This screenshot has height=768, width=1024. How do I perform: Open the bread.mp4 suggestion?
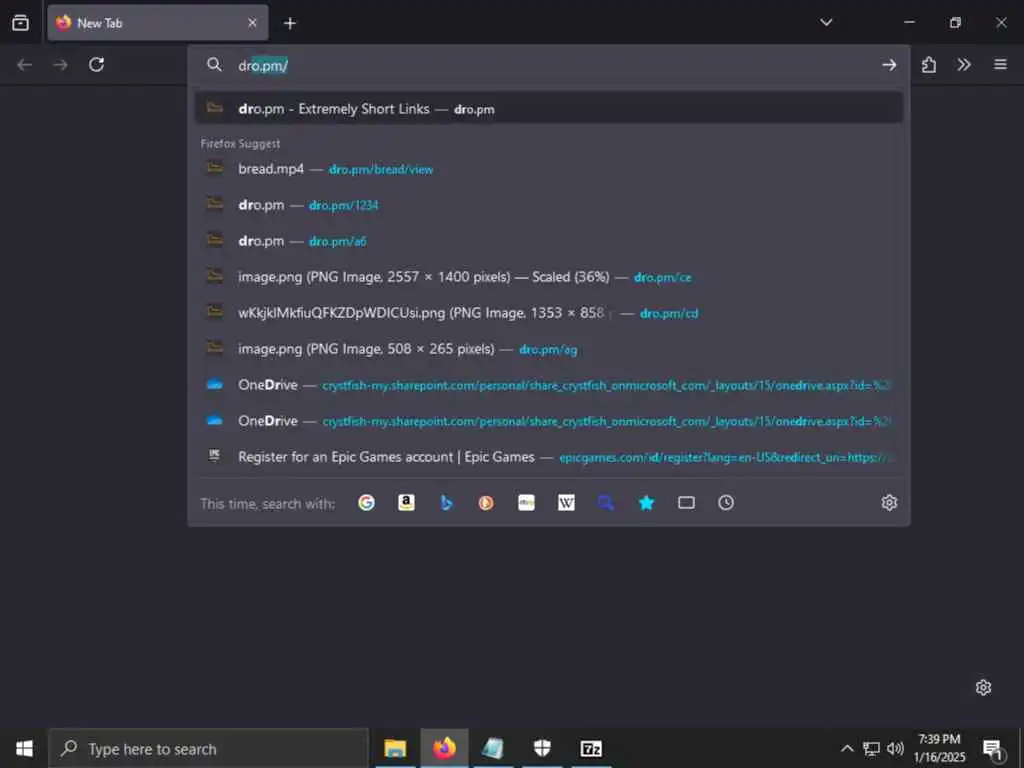tap(549, 169)
